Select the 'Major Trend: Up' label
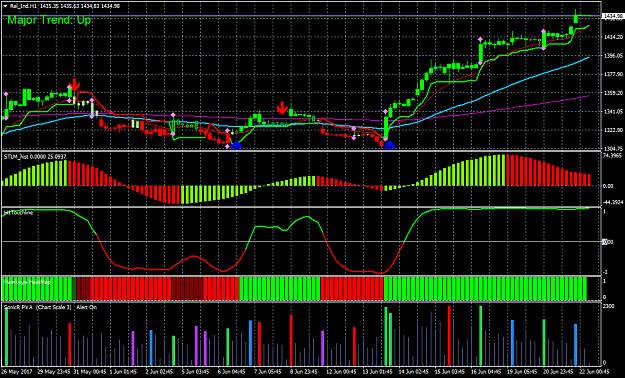This screenshot has height=378, width=625. pos(49,20)
